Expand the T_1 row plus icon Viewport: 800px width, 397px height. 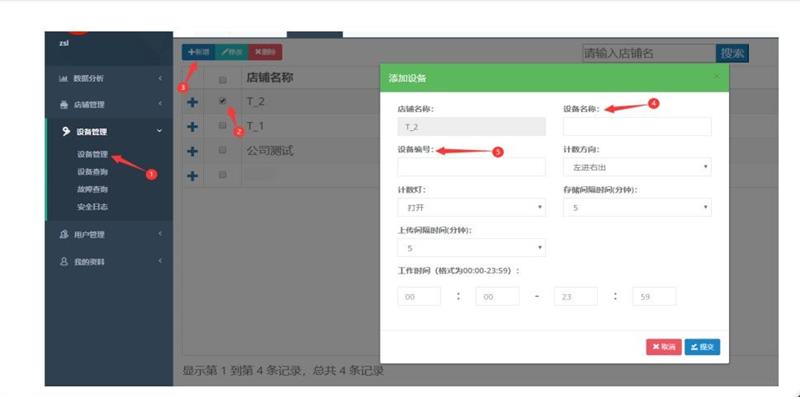tap(192, 126)
